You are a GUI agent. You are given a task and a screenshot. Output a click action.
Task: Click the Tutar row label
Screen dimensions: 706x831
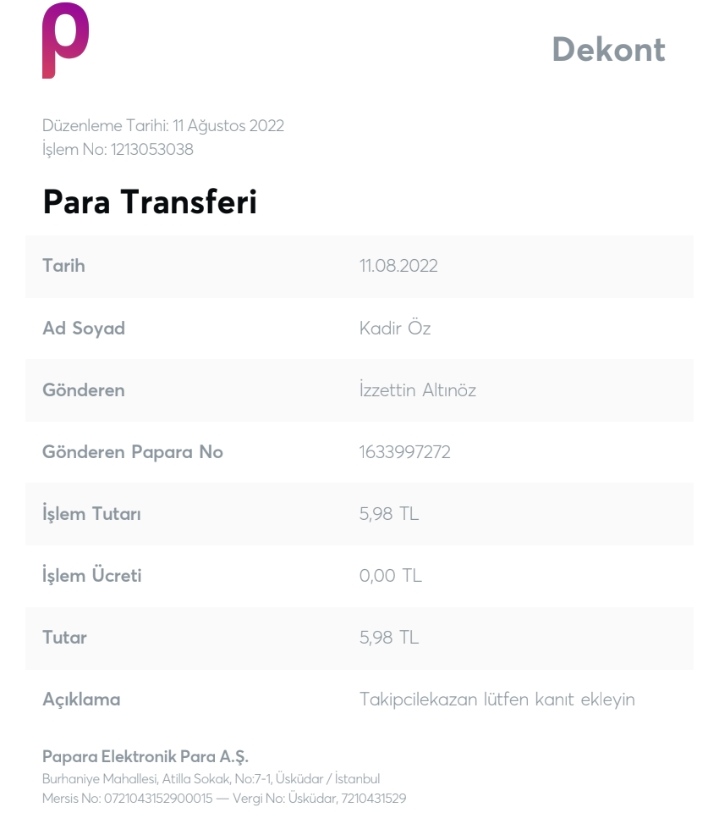pos(65,638)
